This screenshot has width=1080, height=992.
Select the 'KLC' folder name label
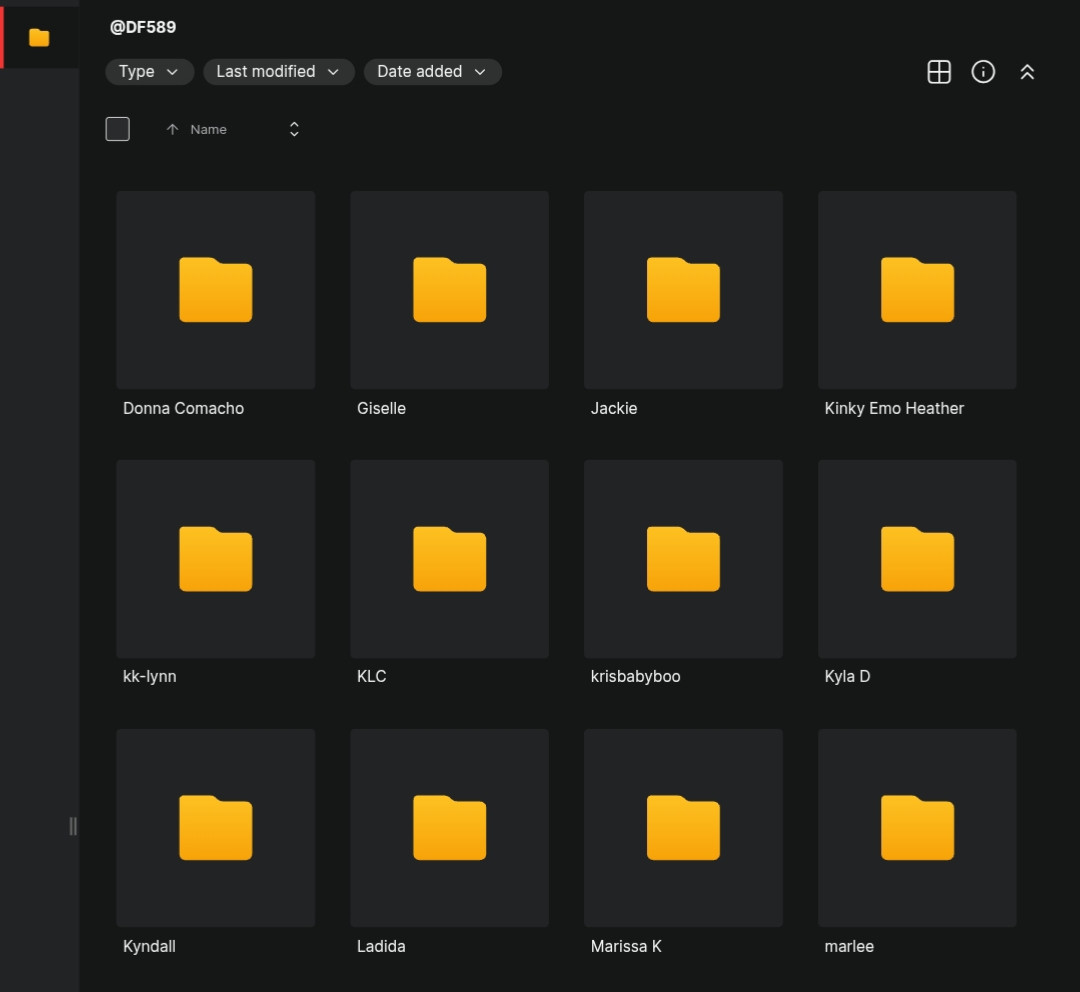pos(371,676)
